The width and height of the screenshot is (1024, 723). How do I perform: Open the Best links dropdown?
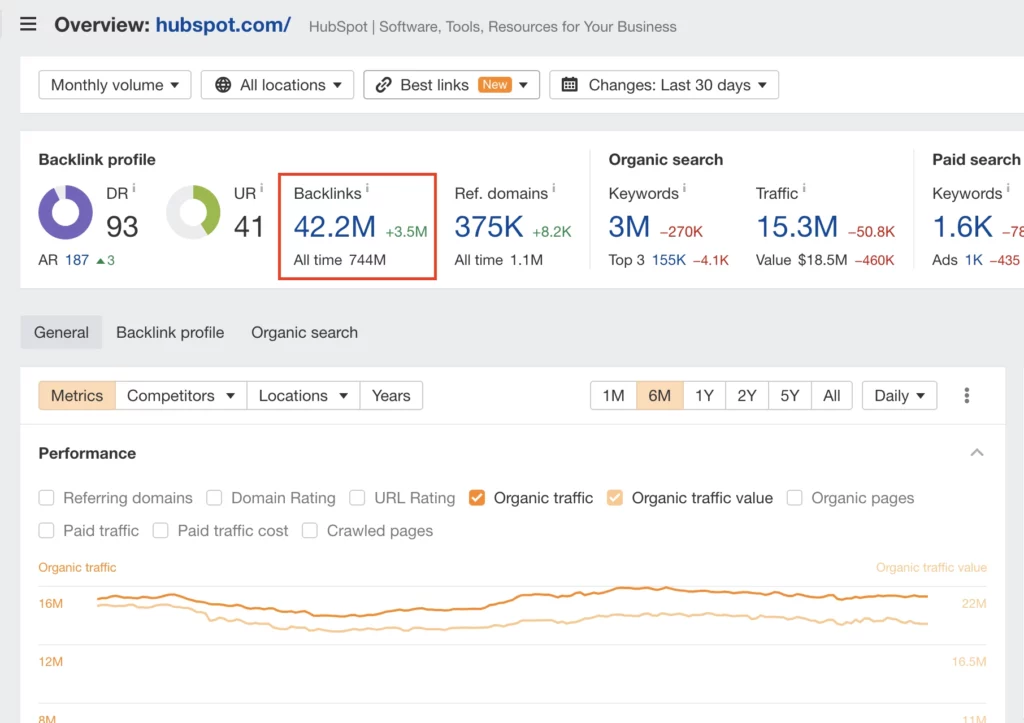[x=452, y=85]
